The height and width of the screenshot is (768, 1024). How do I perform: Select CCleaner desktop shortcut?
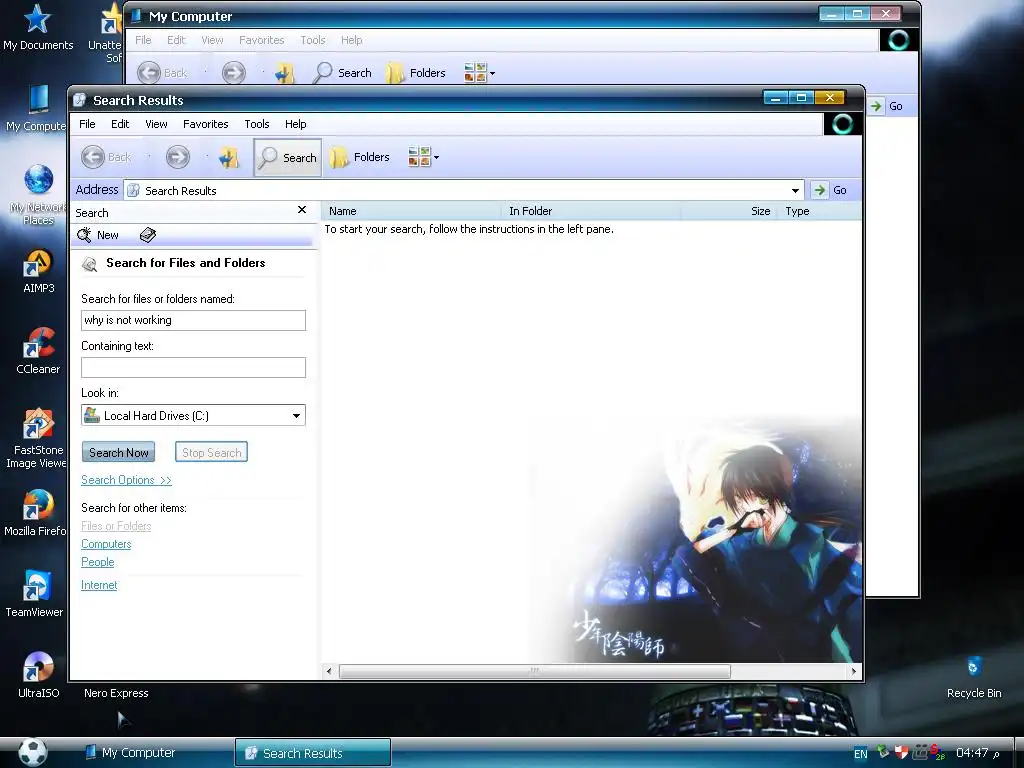pyautogui.click(x=38, y=351)
